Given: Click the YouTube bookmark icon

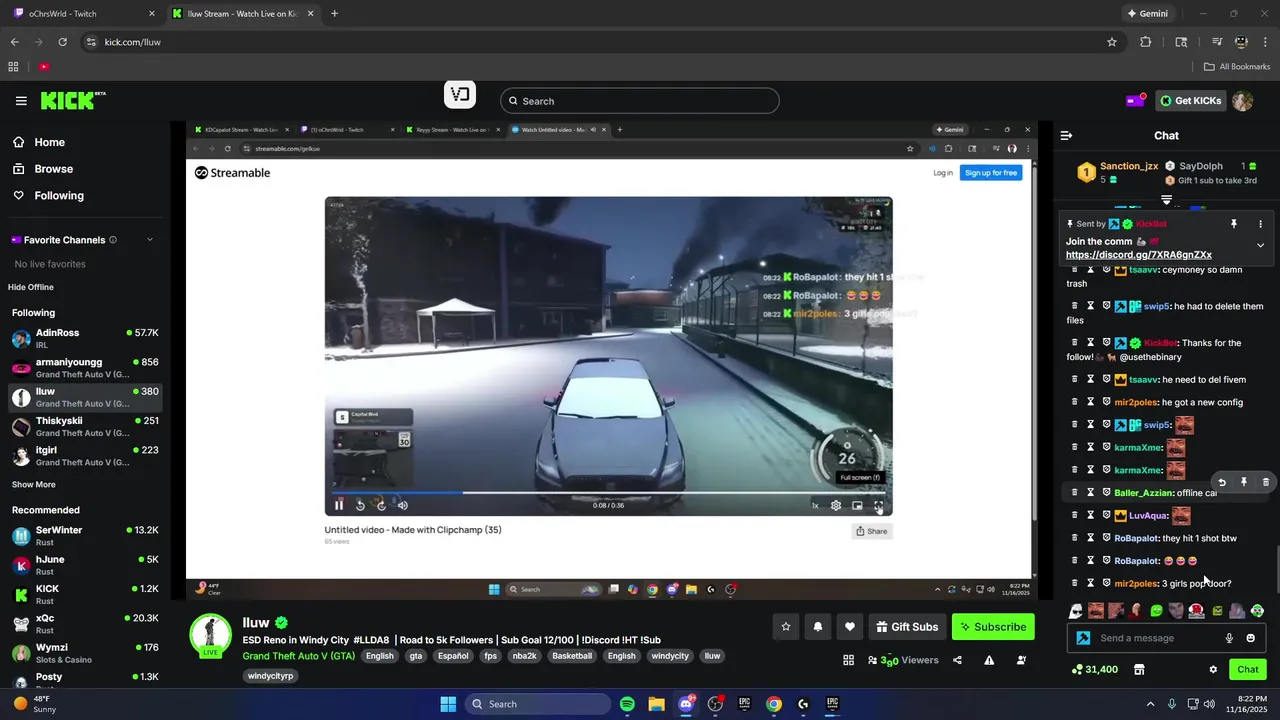Looking at the screenshot, I should tap(44, 67).
